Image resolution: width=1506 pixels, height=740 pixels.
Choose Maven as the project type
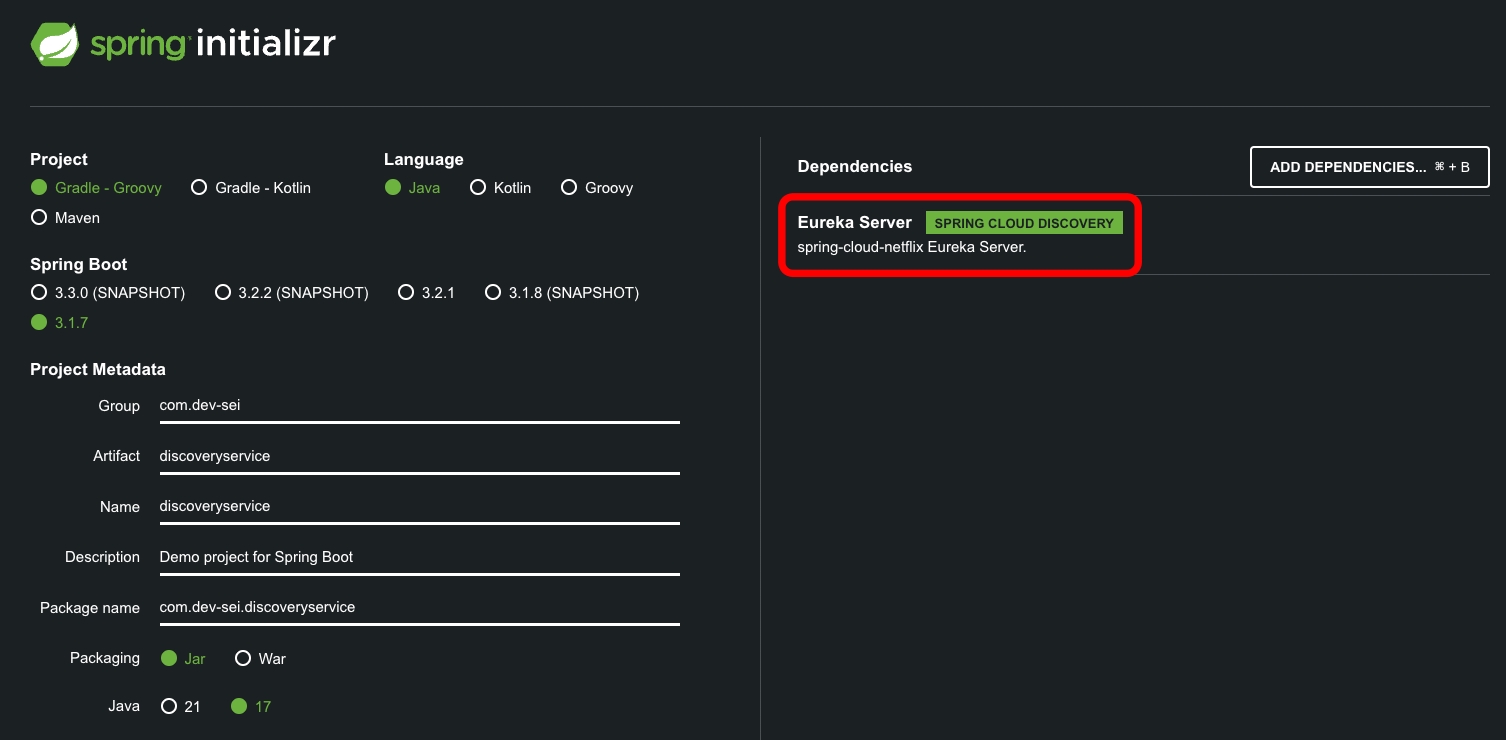click(x=65, y=218)
